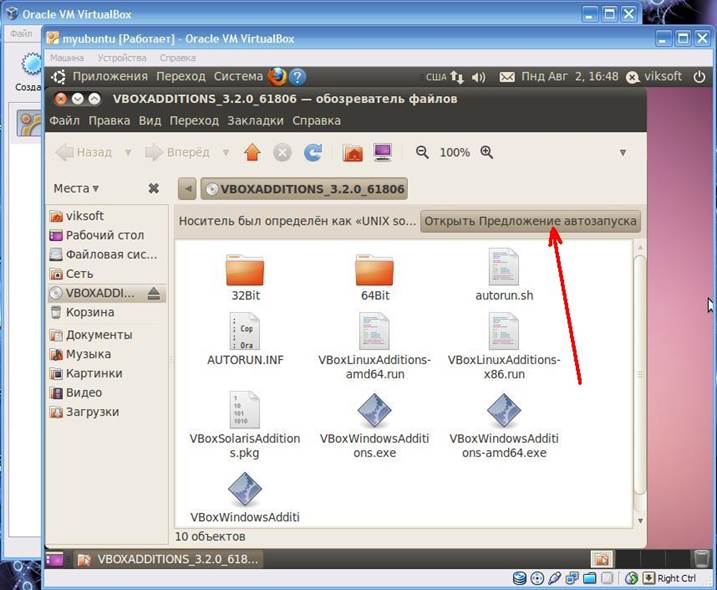Select Корзина in sidebar

click(x=107, y=312)
